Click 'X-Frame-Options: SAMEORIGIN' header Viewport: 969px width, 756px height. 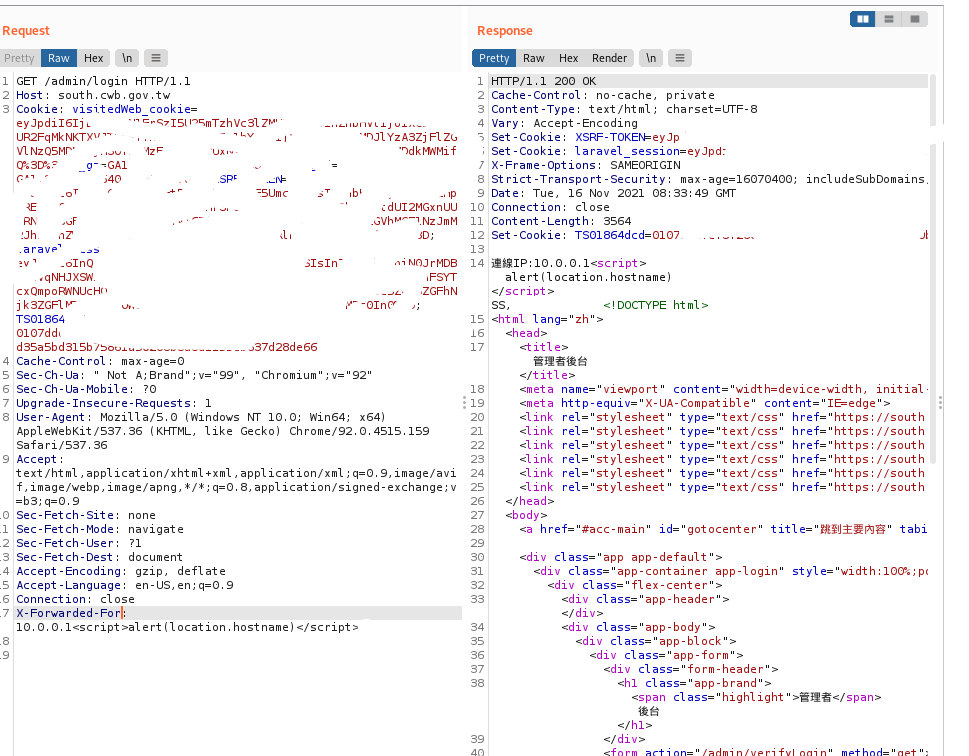tap(586, 166)
